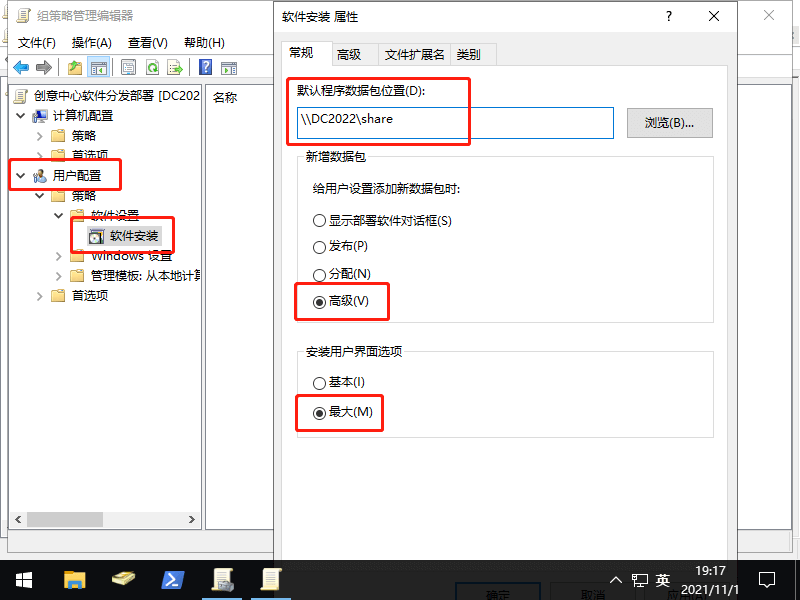Expand 首选项 under 用户配置
The height and width of the screenshot is (600, 800).
(x=40, y=296)
